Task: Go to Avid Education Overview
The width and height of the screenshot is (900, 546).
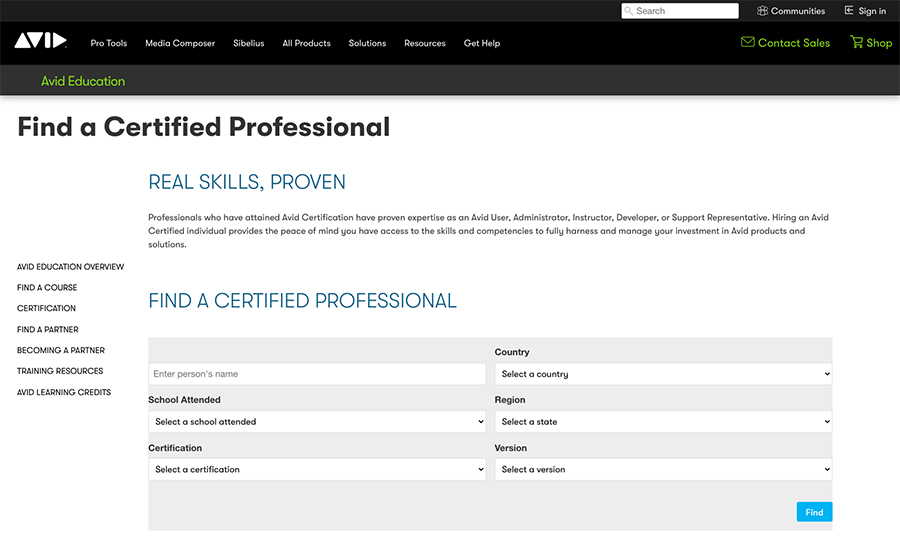Action: 71,266
